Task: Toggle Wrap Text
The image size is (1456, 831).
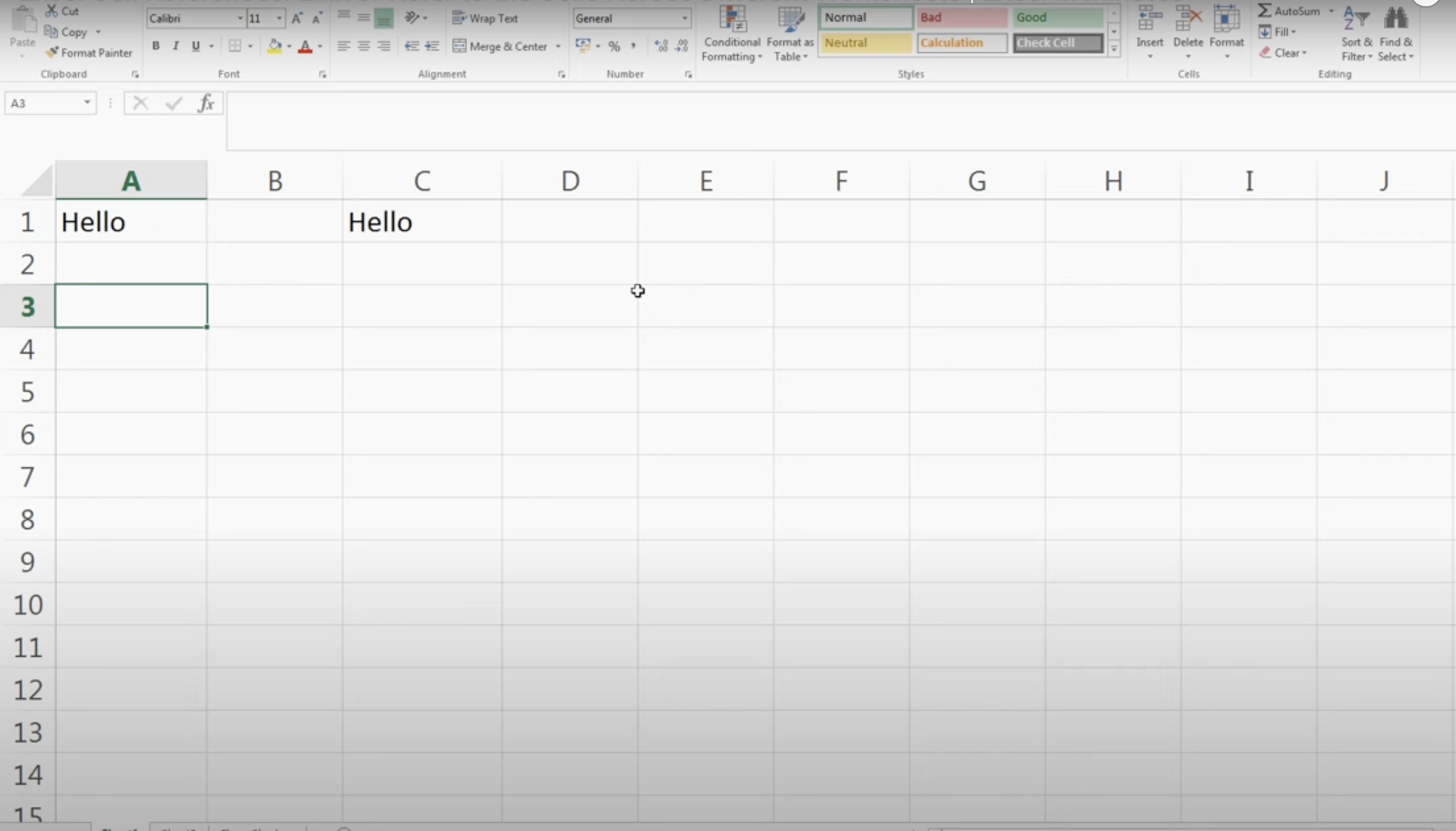Action: pyautogui.click(x=485, y=18)
